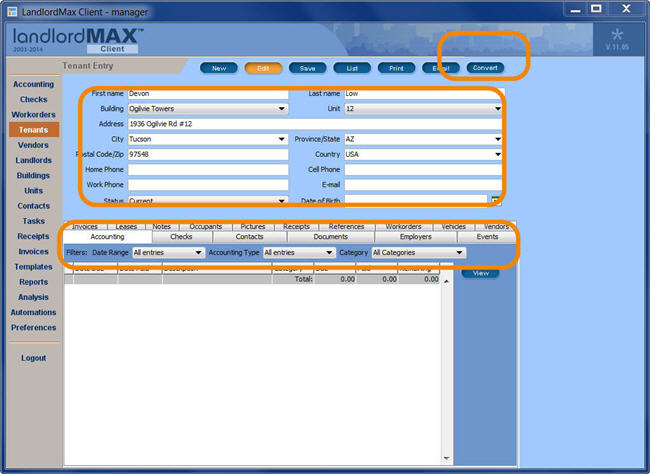Click the Convert button
The width and height of the screenshot is (650, 474).
[485, 68]
